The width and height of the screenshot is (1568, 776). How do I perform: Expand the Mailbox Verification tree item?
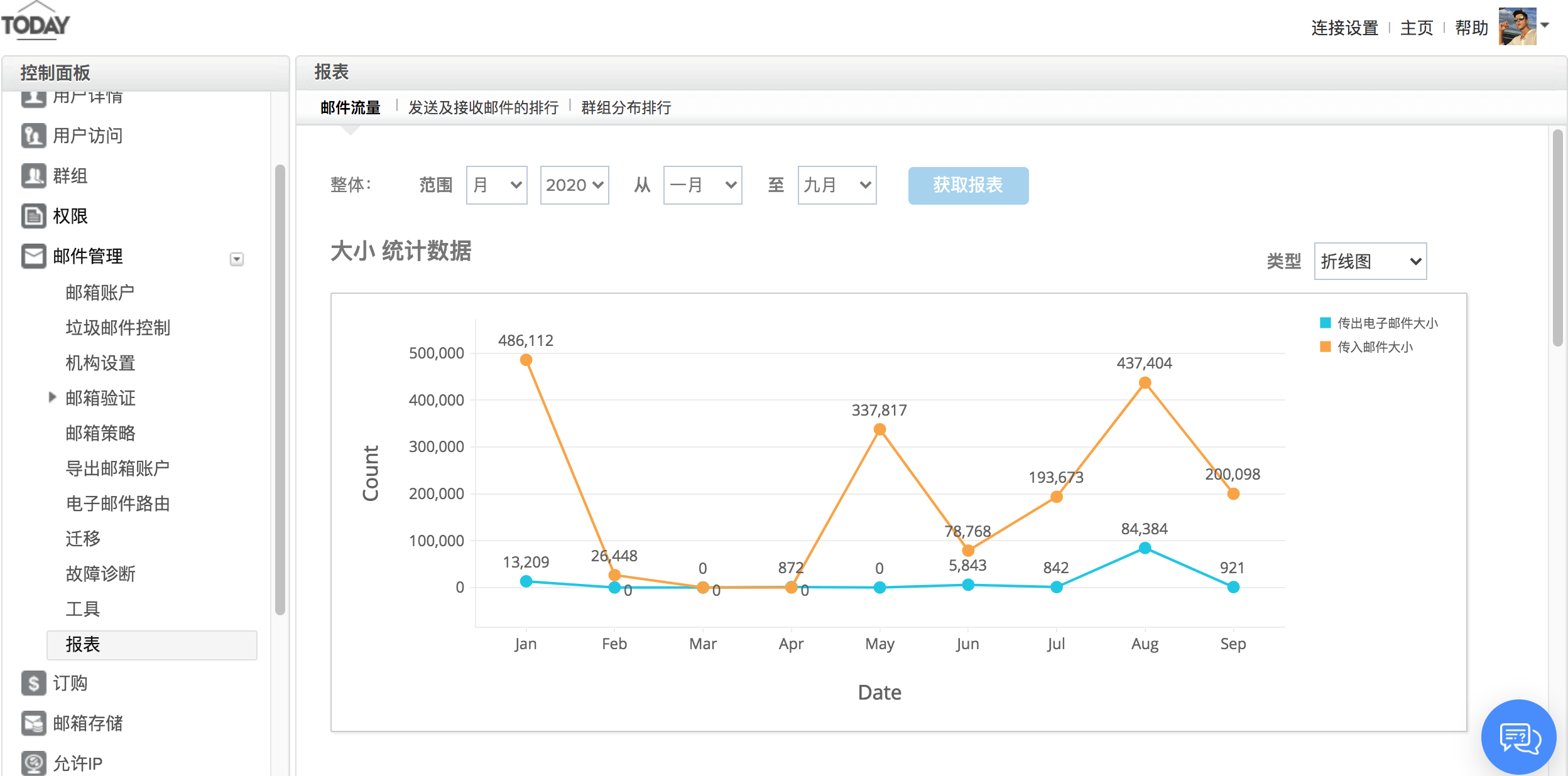click(53, 397)
